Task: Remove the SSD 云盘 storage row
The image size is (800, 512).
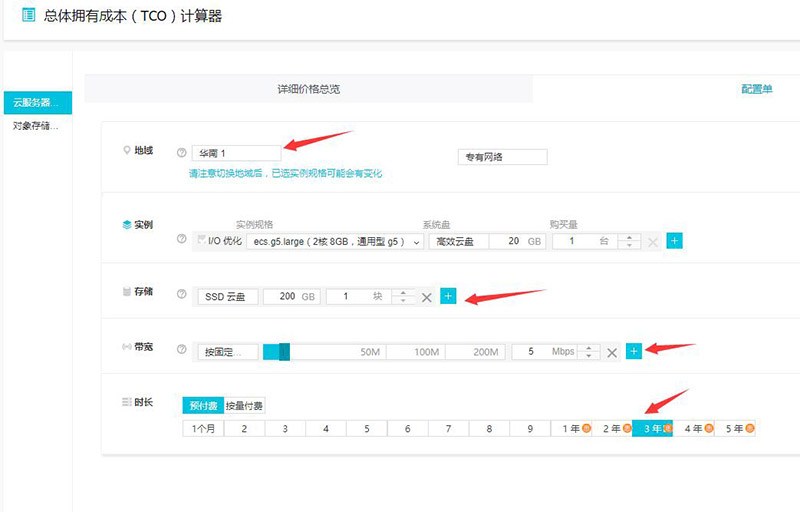Action: pos(426,297)
